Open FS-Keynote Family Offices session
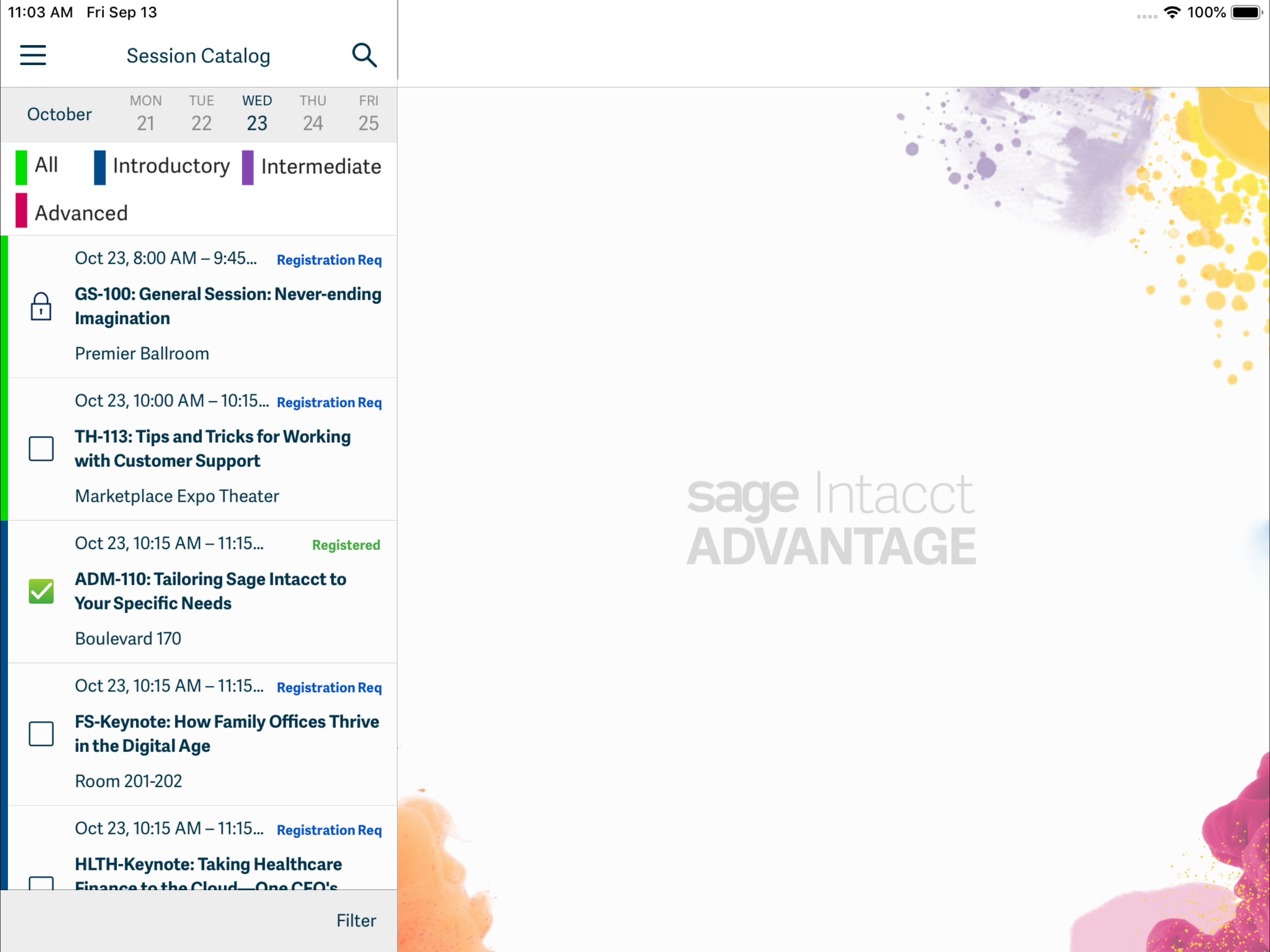This screenshot has width=1270, height=952. click(227, 733)
